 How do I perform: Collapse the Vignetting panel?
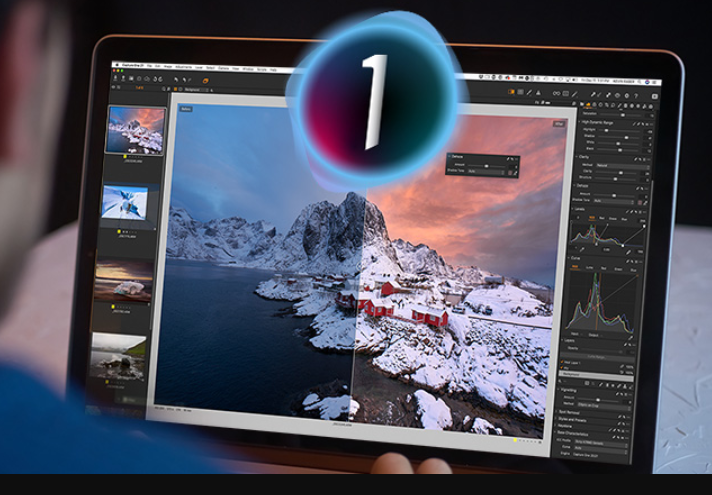click(558, 389)
